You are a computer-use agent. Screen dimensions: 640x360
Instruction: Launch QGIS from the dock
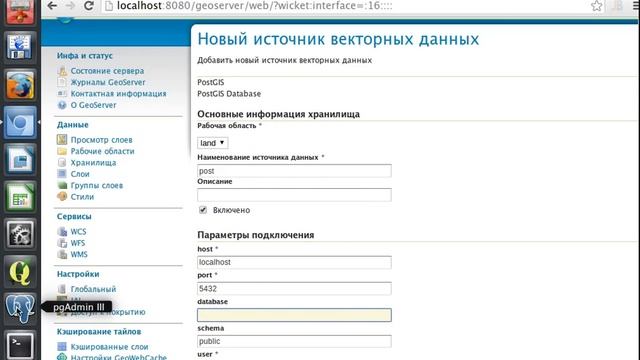[20, 272]
